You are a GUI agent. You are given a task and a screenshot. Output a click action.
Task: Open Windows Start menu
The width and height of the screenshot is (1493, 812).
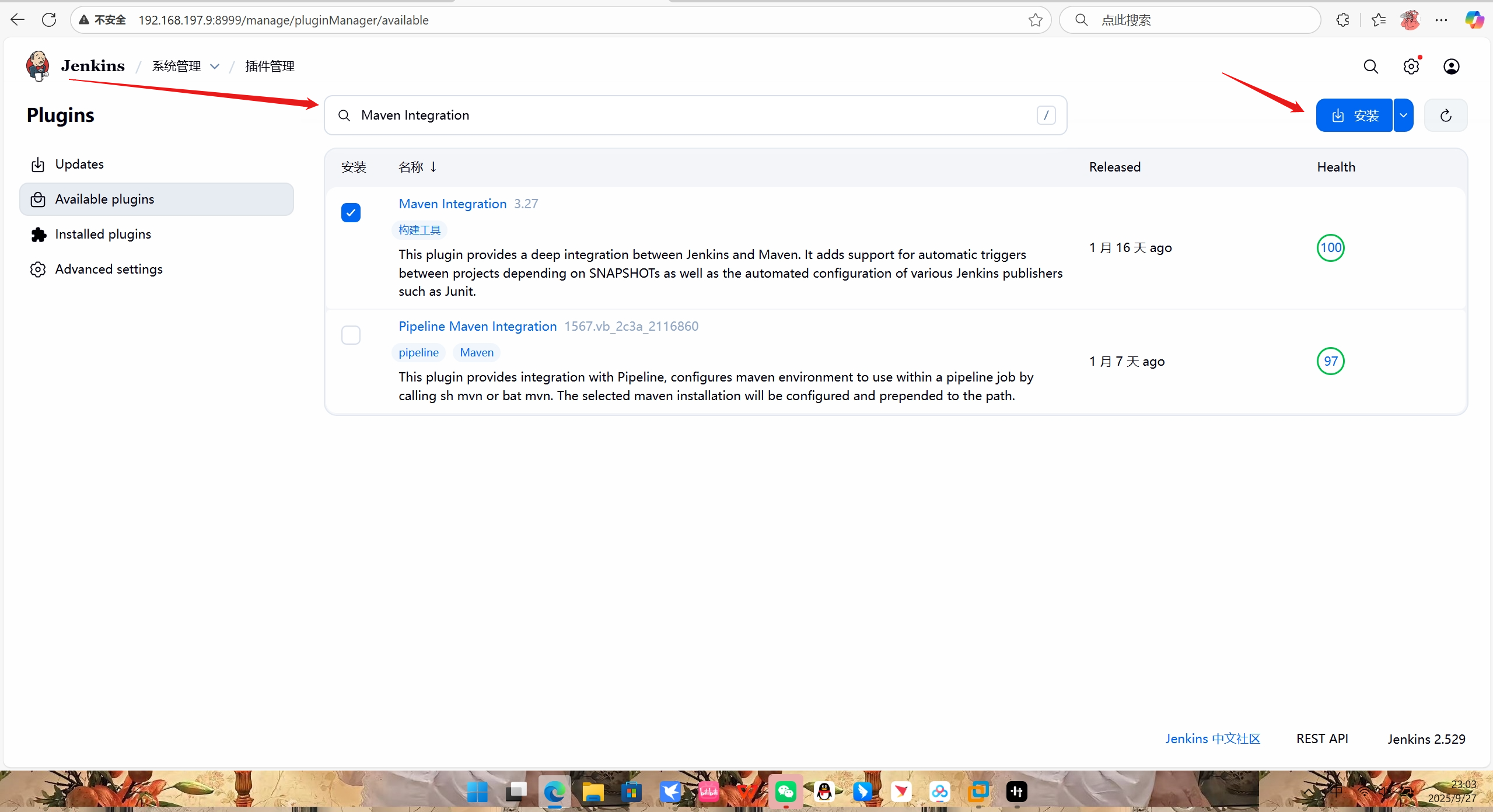(477, 792)
